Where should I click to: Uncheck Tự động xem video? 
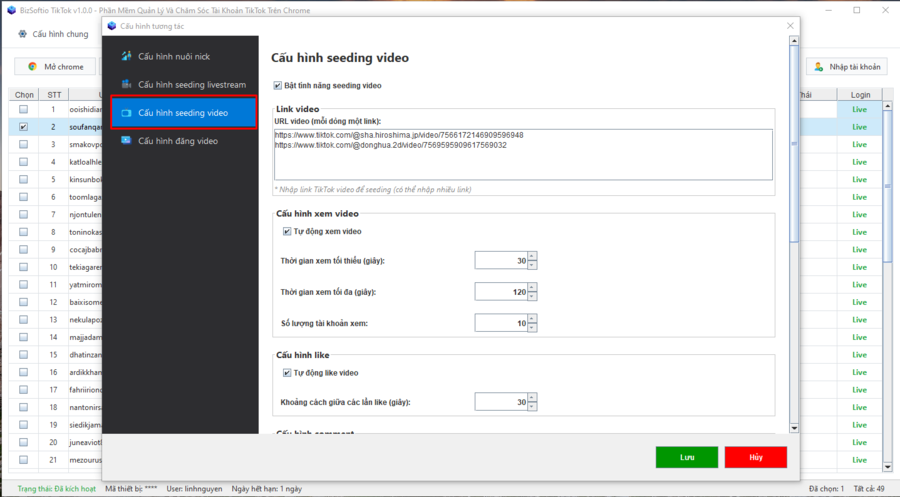(287, 232)
